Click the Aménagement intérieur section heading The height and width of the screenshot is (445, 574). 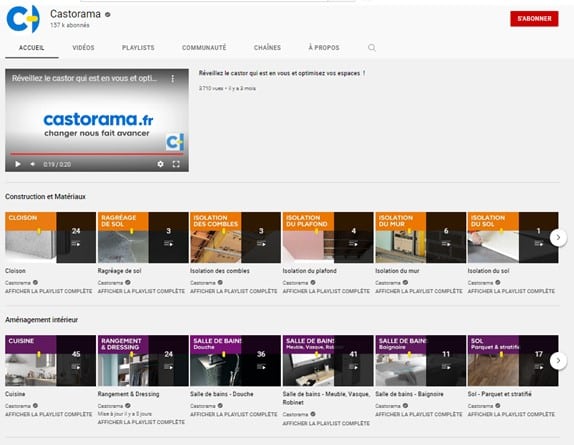[x=41, y=320]
